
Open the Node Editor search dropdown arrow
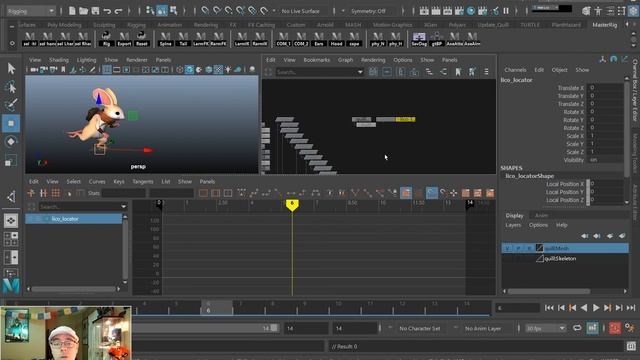360,72
